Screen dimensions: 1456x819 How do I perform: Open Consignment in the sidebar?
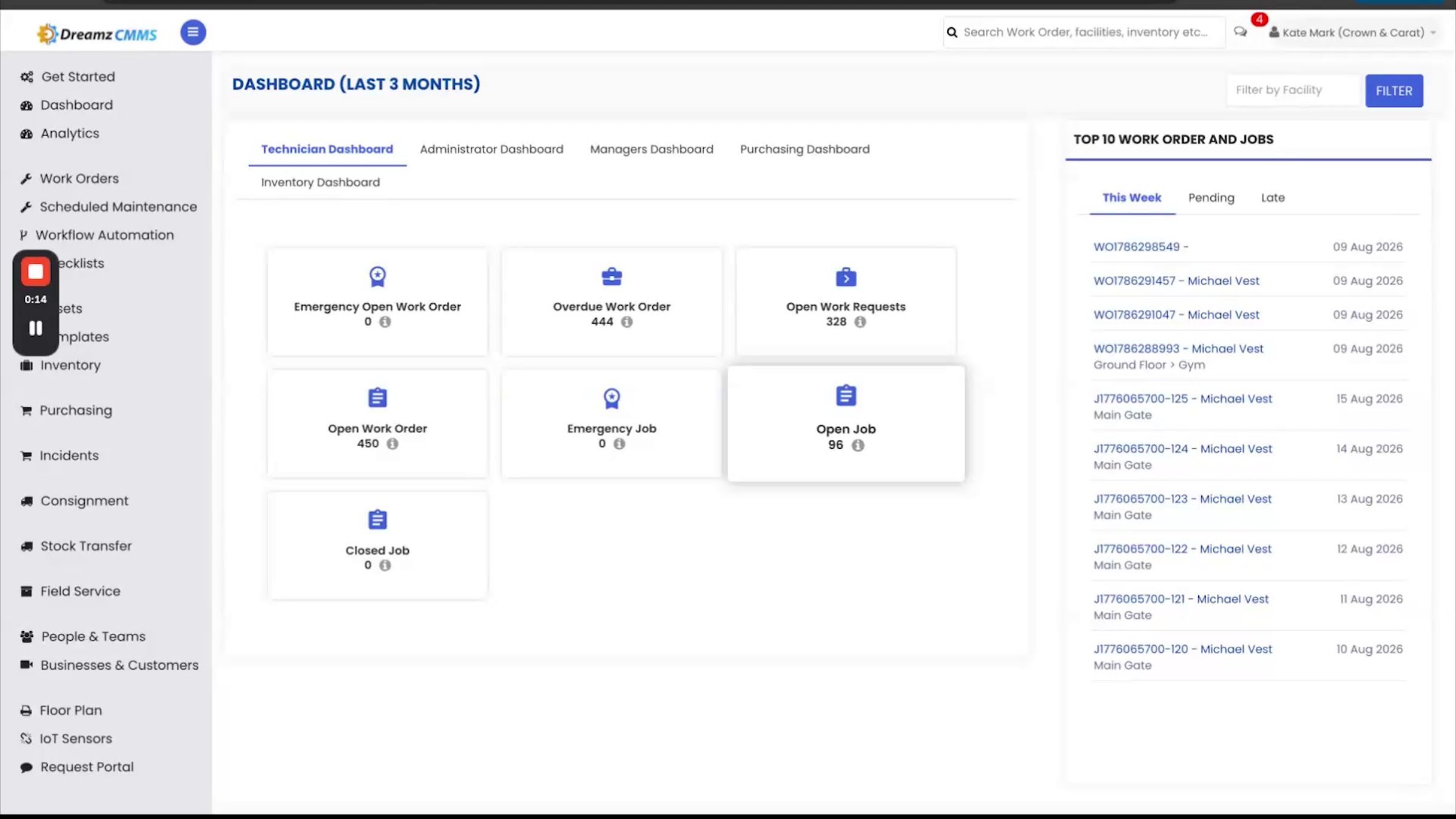click(84, 501)
